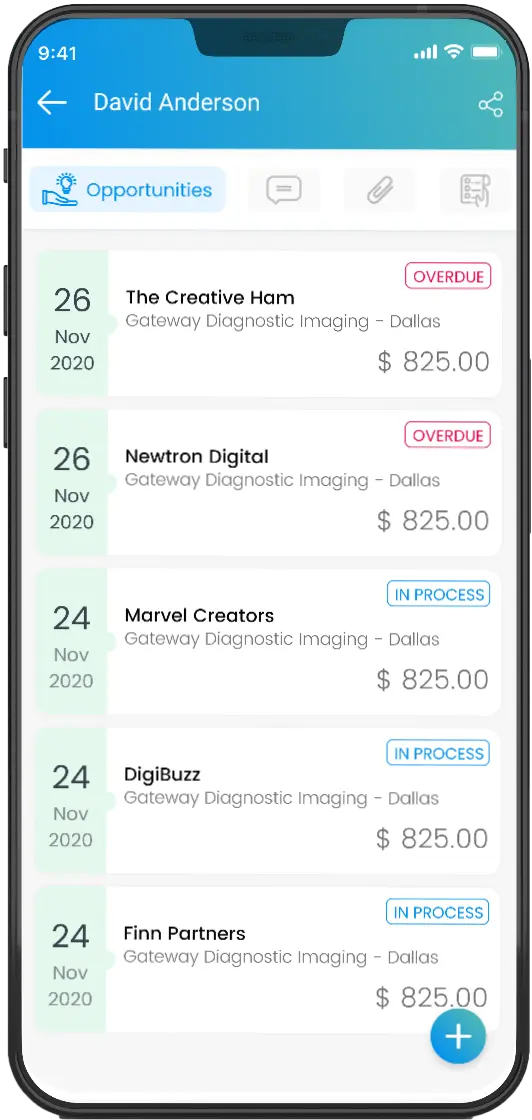This screenshot has width=532, height=1120.
Task: Open the Newtron Digital opportunity
Action: [x=268, y=483]
